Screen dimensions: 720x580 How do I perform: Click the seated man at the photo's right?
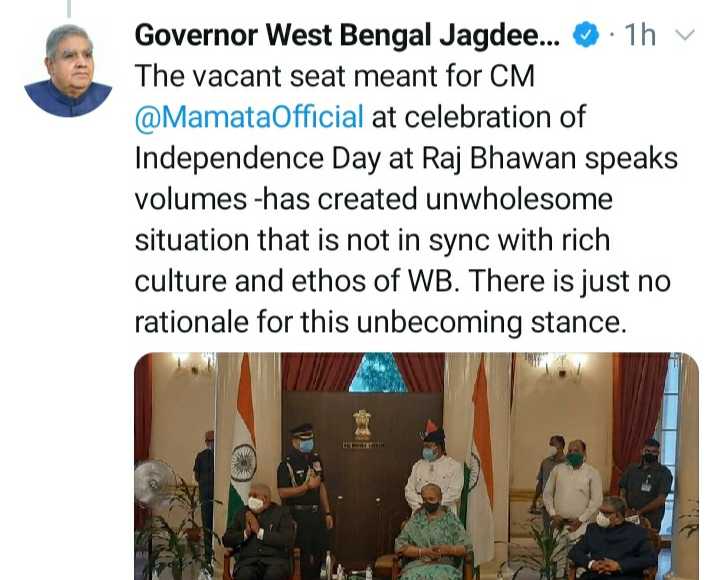tap(613, 540)
